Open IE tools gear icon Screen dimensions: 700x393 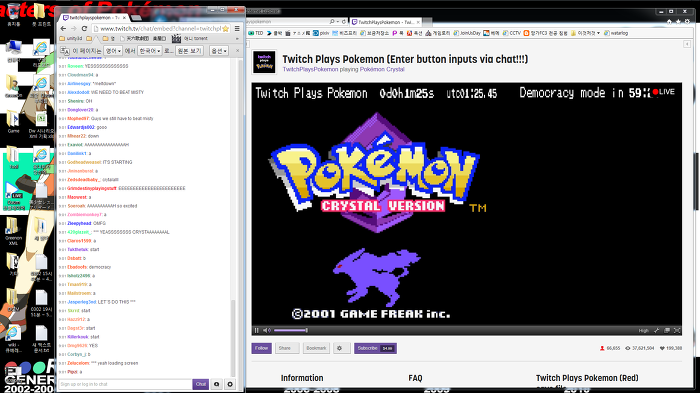(x=687, y=21)
